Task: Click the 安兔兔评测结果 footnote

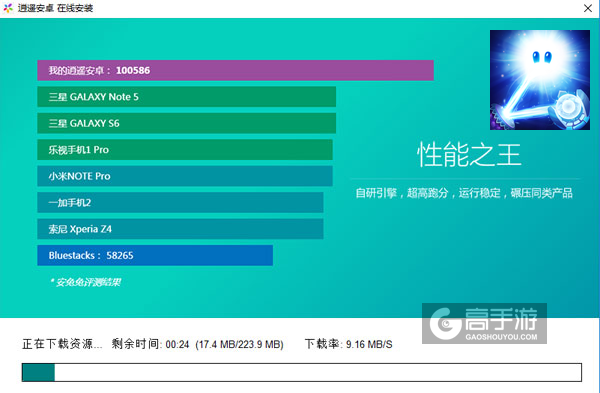Action: tap(85, 282)
